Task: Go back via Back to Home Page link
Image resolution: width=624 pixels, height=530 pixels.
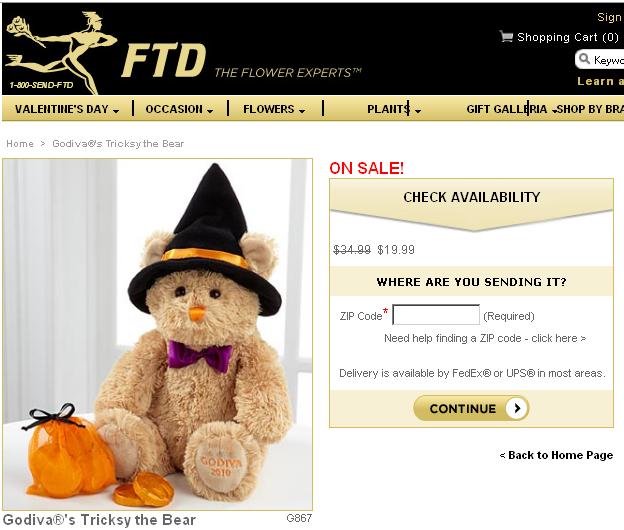Action: [556, 455]
